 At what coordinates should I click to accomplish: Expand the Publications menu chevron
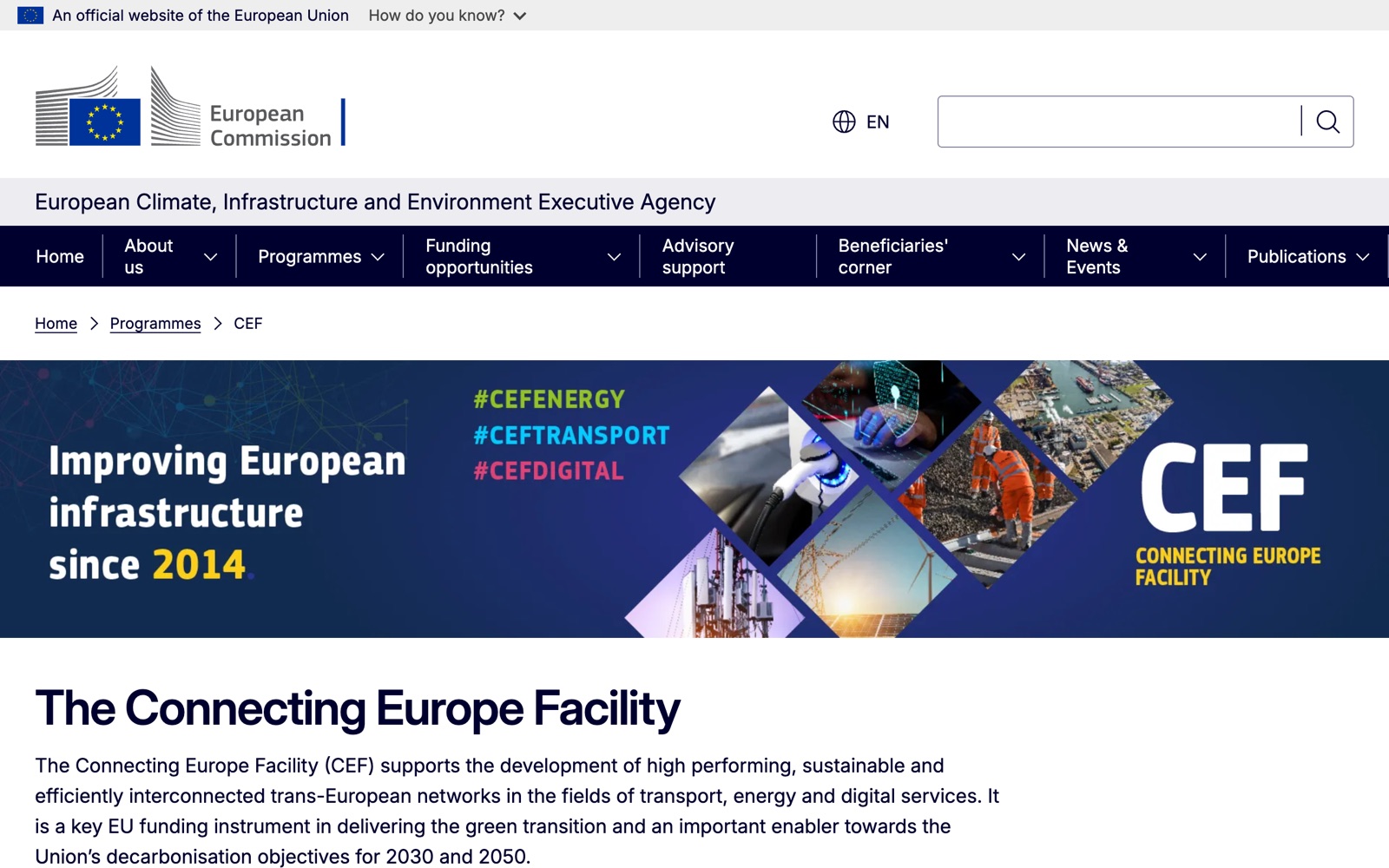[1363, 257]
